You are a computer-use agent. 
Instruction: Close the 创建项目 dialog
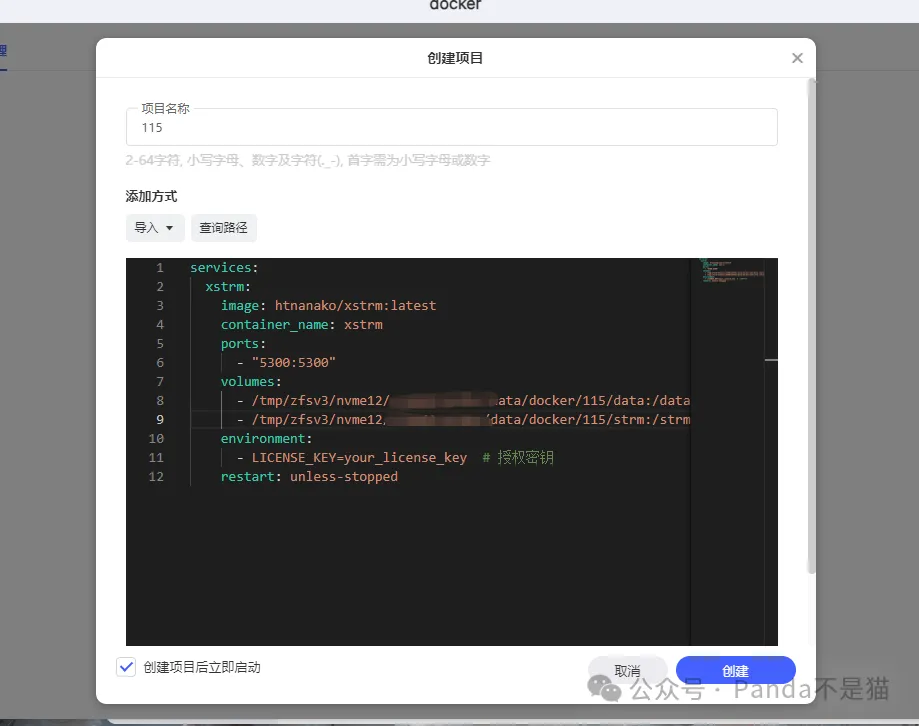pos(797,58)
